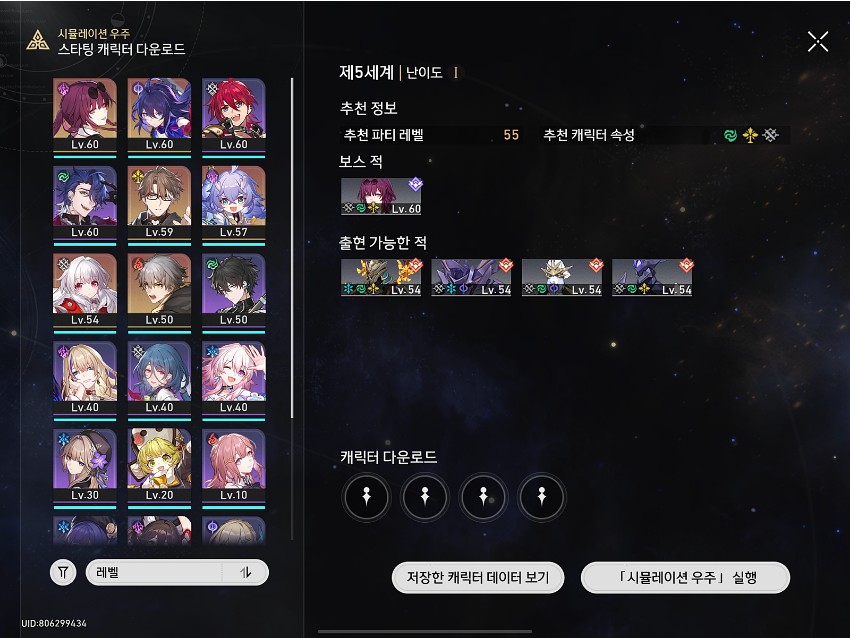Click the imaginary element recommended attribute icon

click(750, 135)
